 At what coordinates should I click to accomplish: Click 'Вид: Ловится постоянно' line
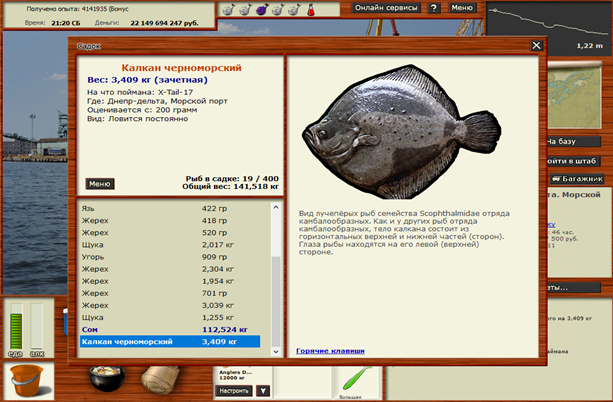pos(138,118)
